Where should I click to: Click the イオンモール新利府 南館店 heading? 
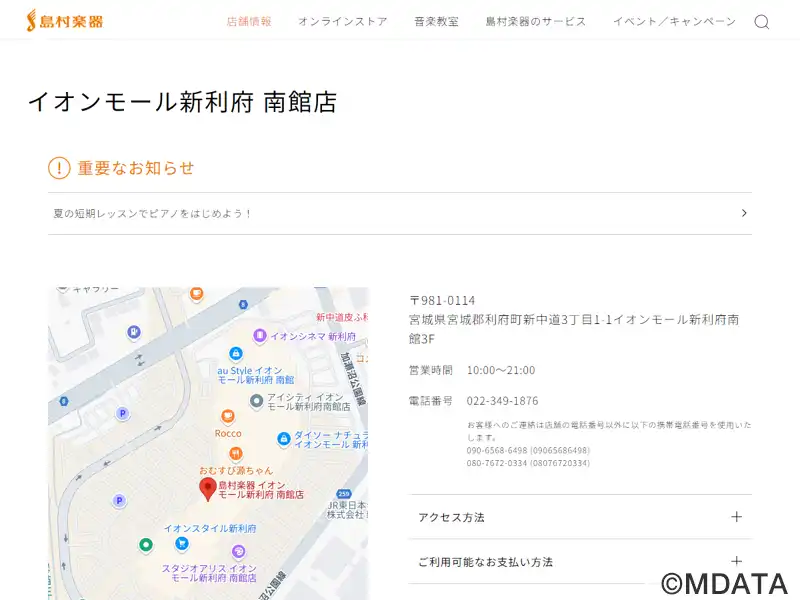click(182, 102)
